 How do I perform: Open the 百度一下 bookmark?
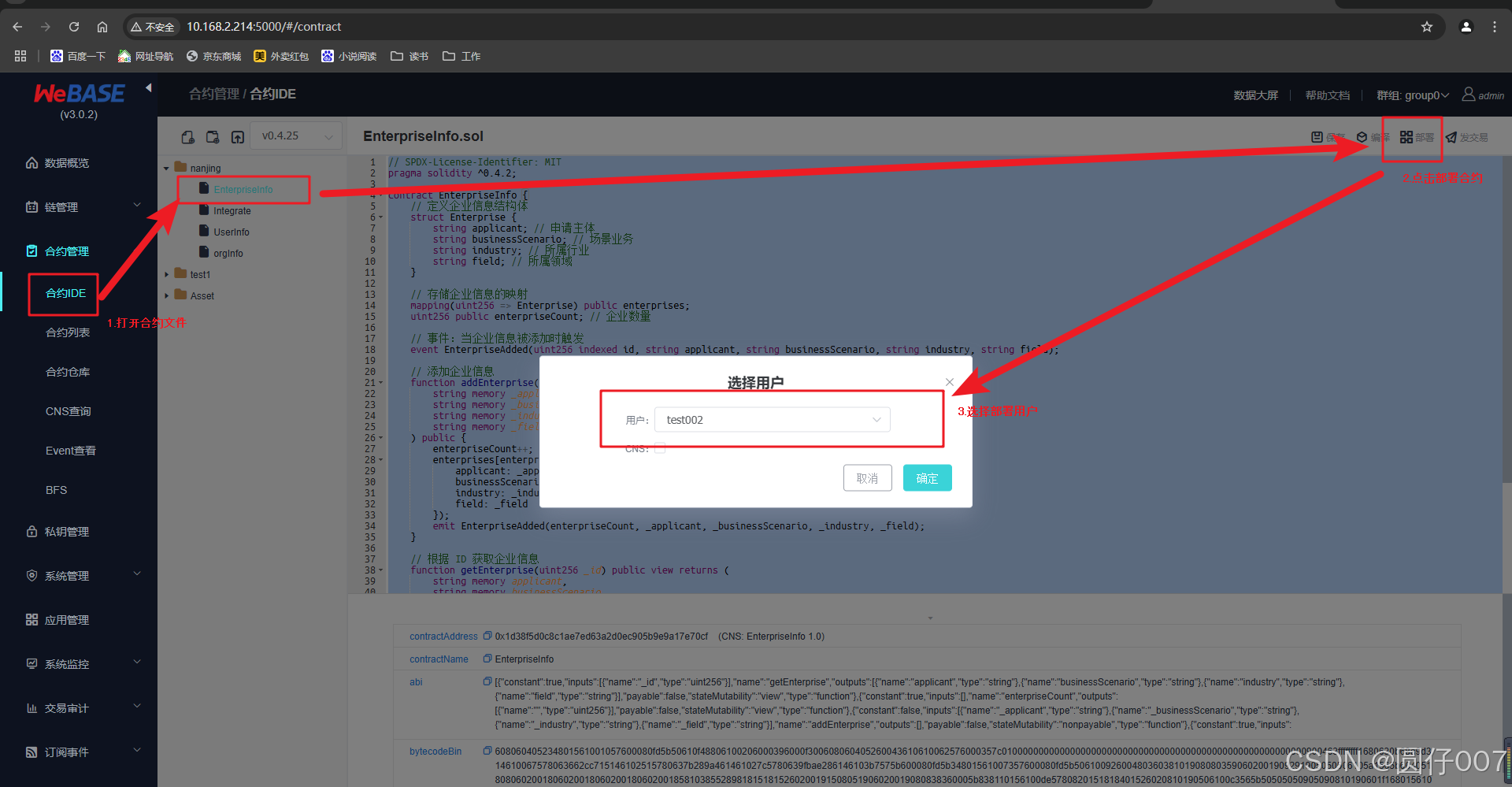78,56
